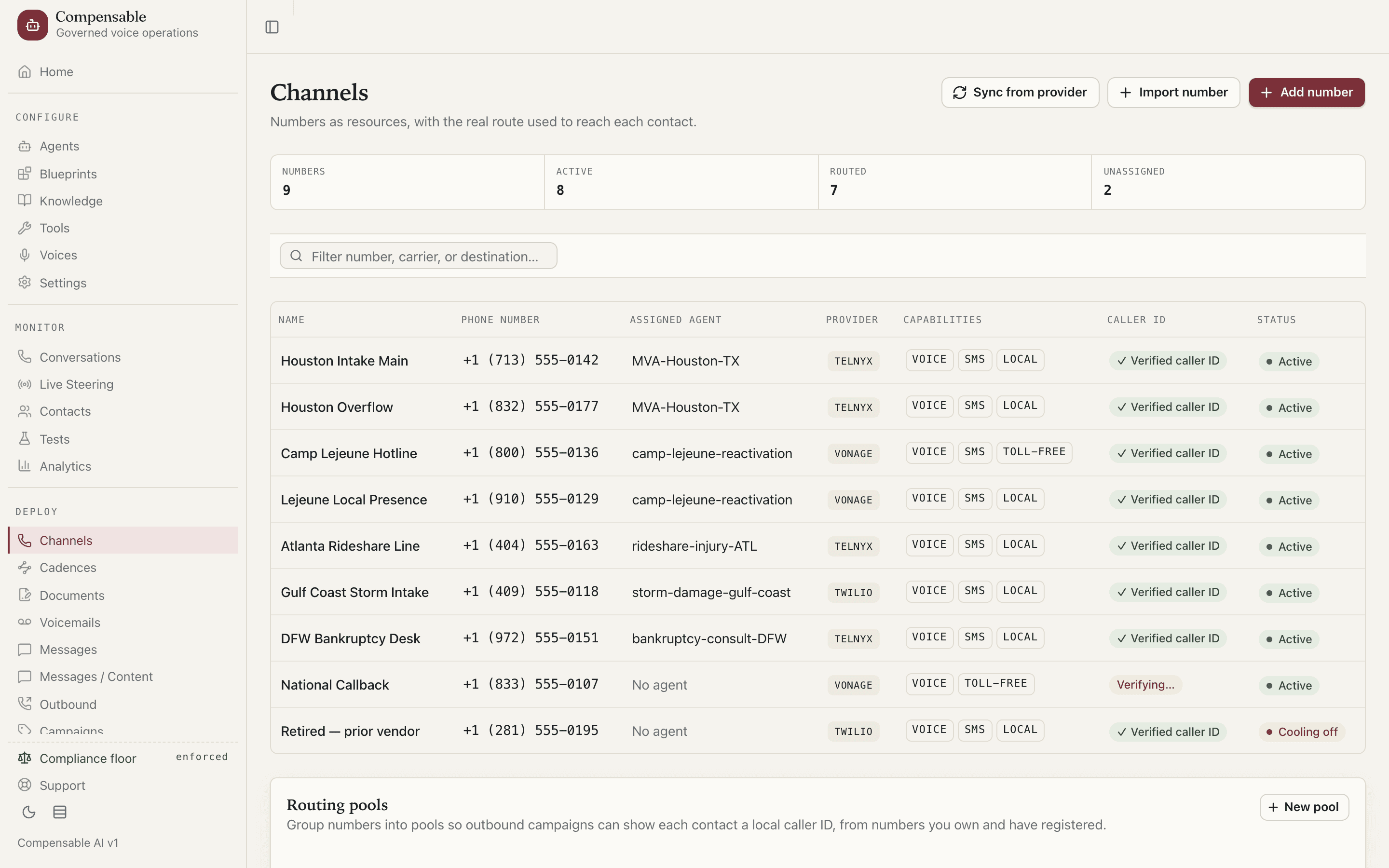The height and width of the screenshot is (868, 1389).
Task: Click SMS tag in Lejeune Local Presence row
Action: [x=975, y=498]
